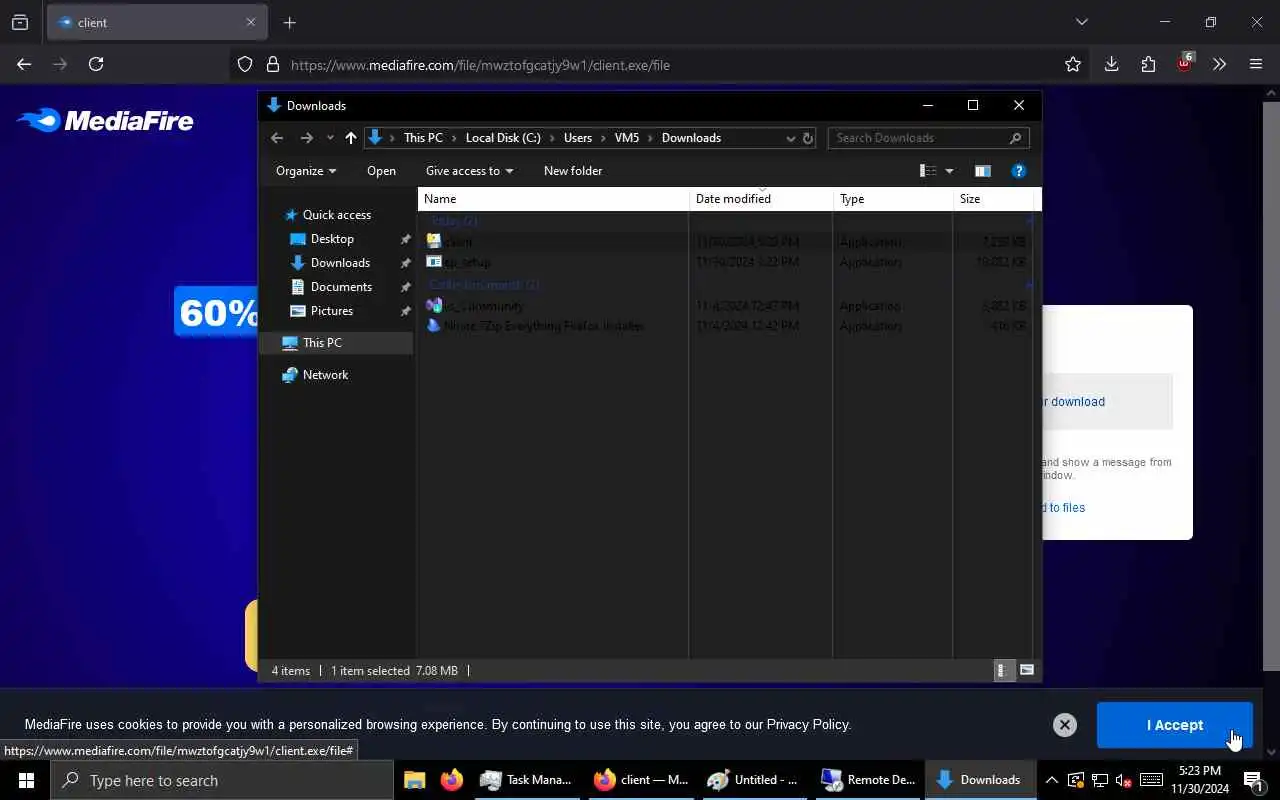Create a New folder
Image resolution: width=1280 pixels, height=800 pixels.
(x=573, y=171)
